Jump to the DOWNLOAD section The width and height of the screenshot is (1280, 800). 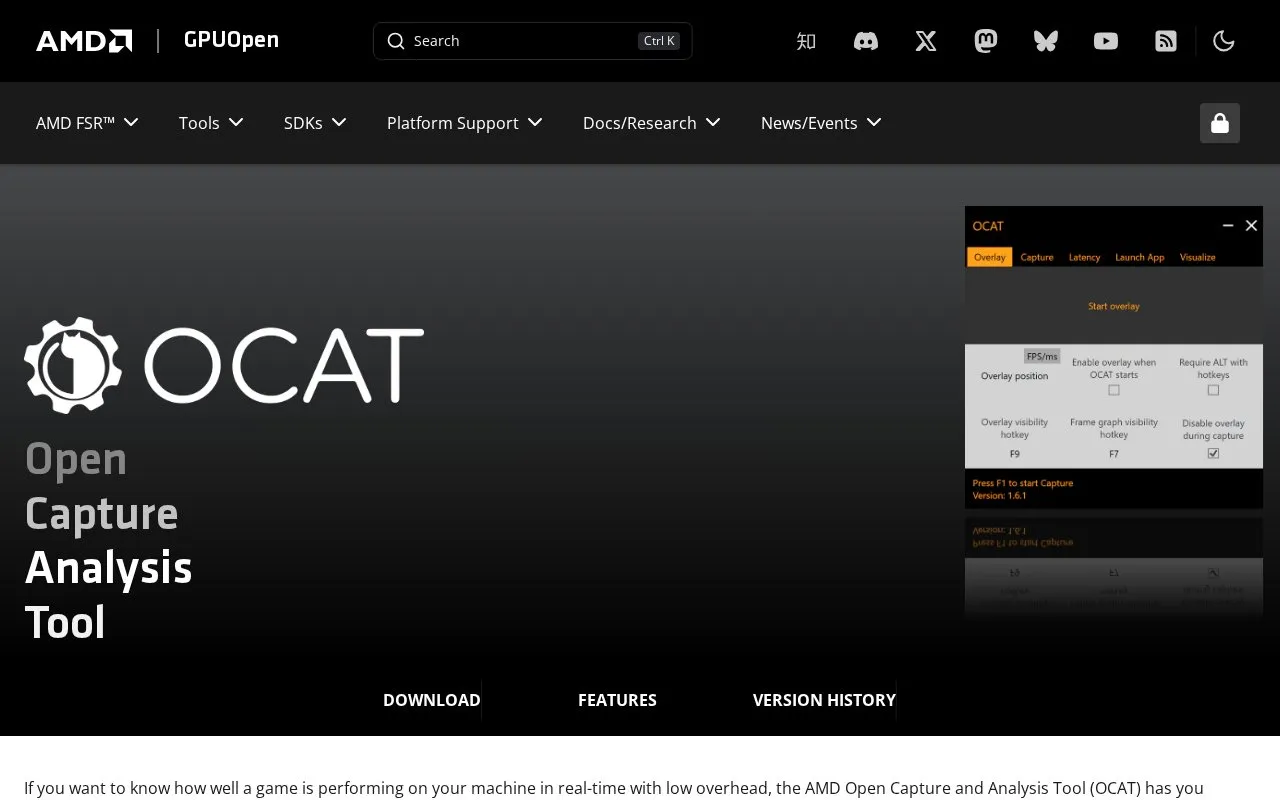pos(432,700)
